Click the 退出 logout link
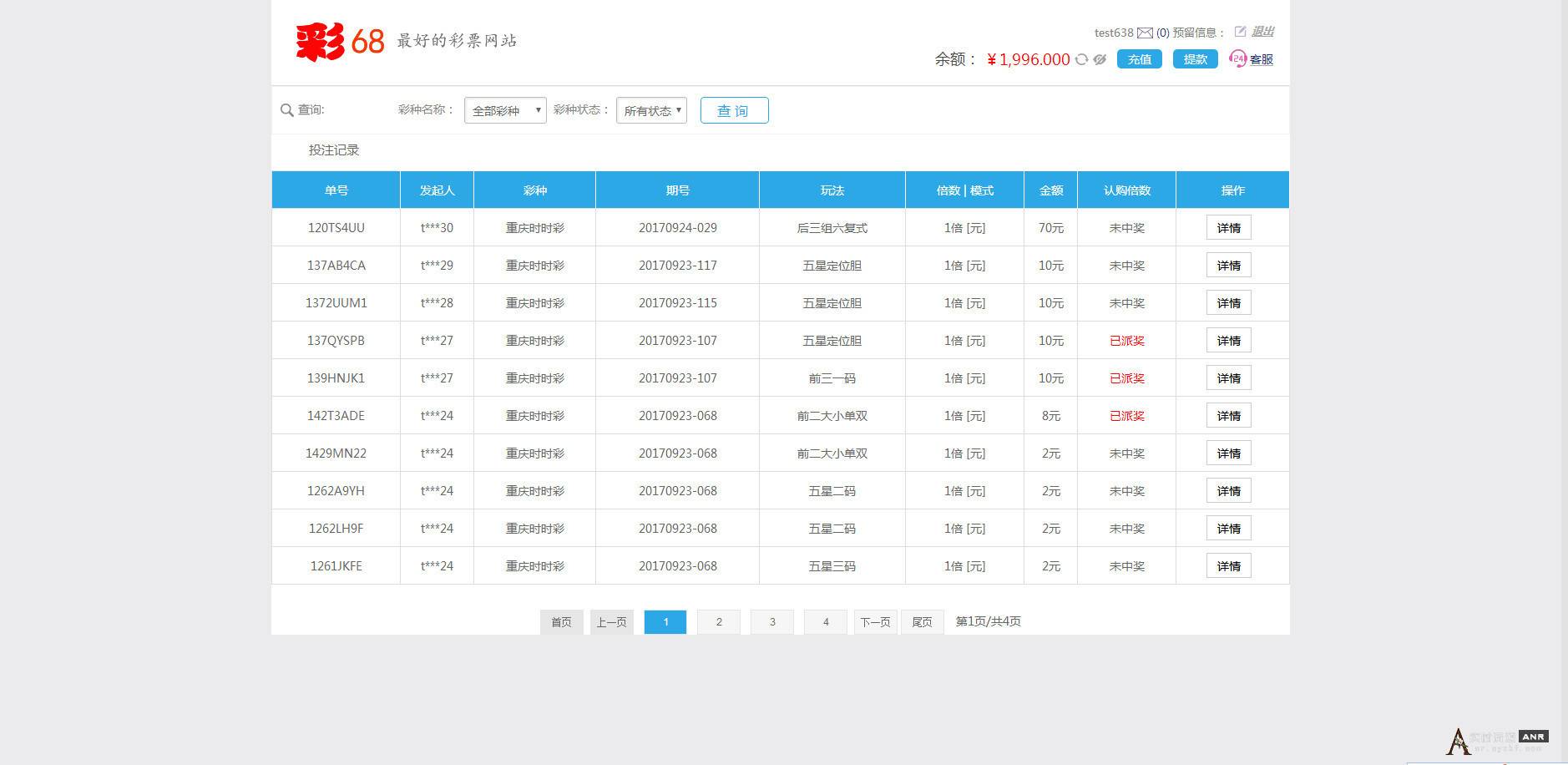Viewport: 1568px width, 765px height. tap(1262, 32)
